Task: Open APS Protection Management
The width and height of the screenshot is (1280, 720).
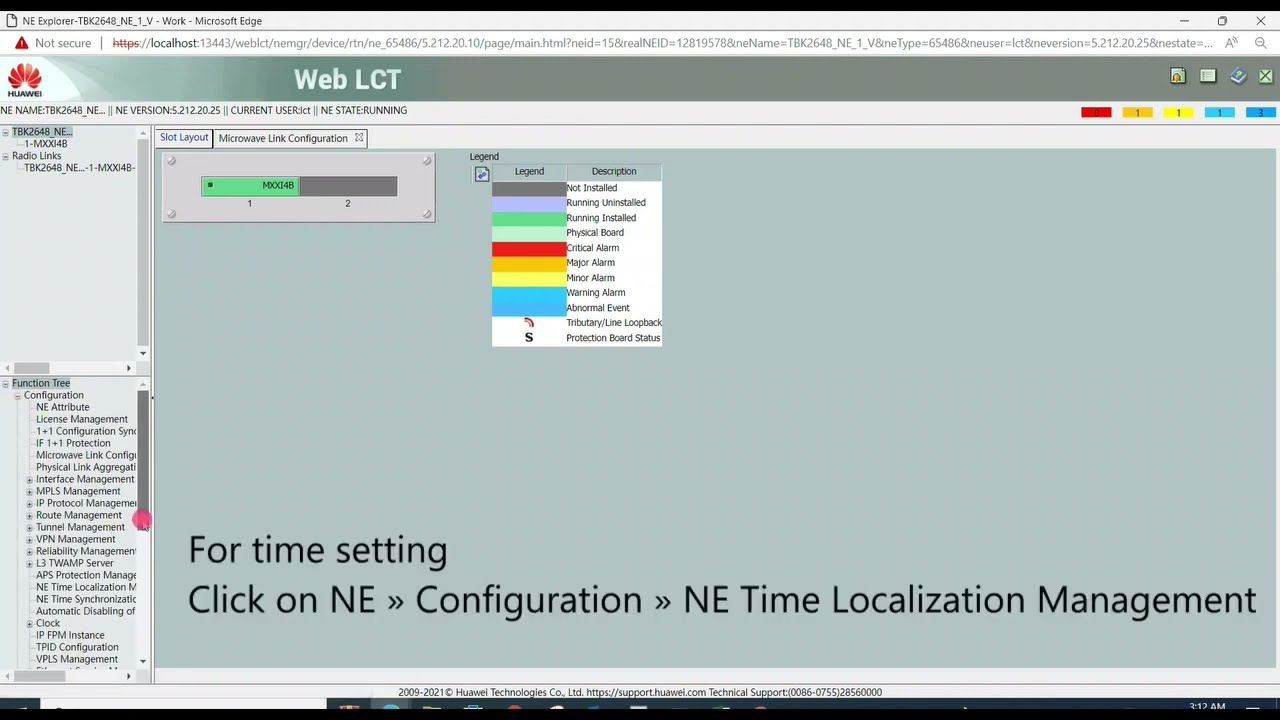Action: coord(86,575)
